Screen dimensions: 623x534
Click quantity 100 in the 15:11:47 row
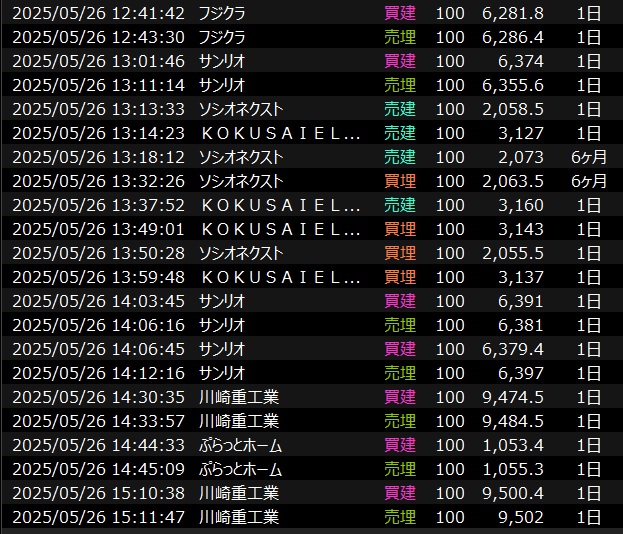coord(450,517)
